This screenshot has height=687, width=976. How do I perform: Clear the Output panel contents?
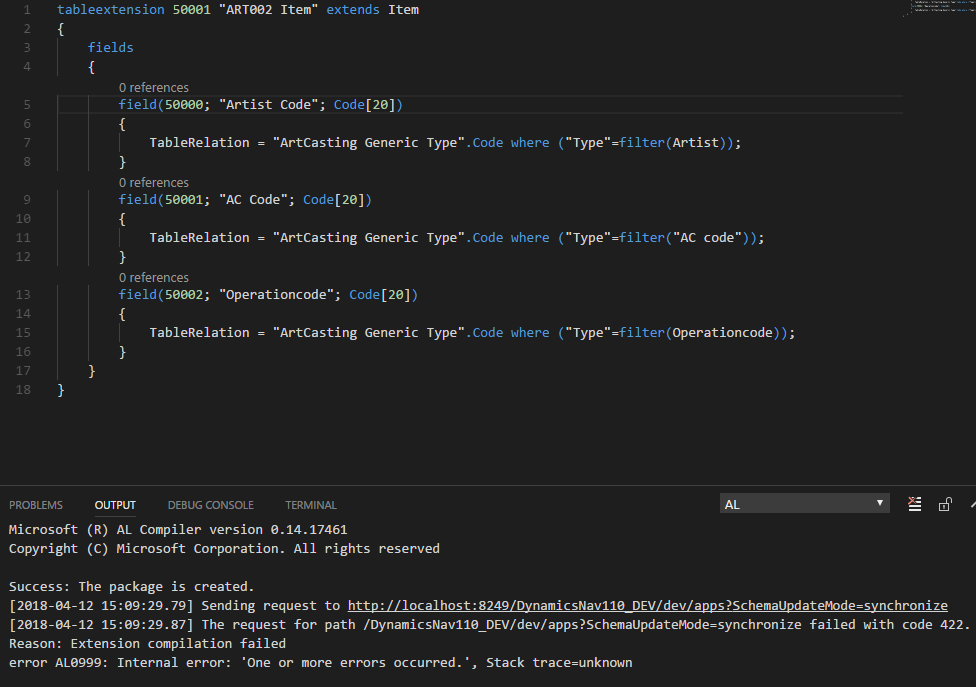click(x=914, y=504)
